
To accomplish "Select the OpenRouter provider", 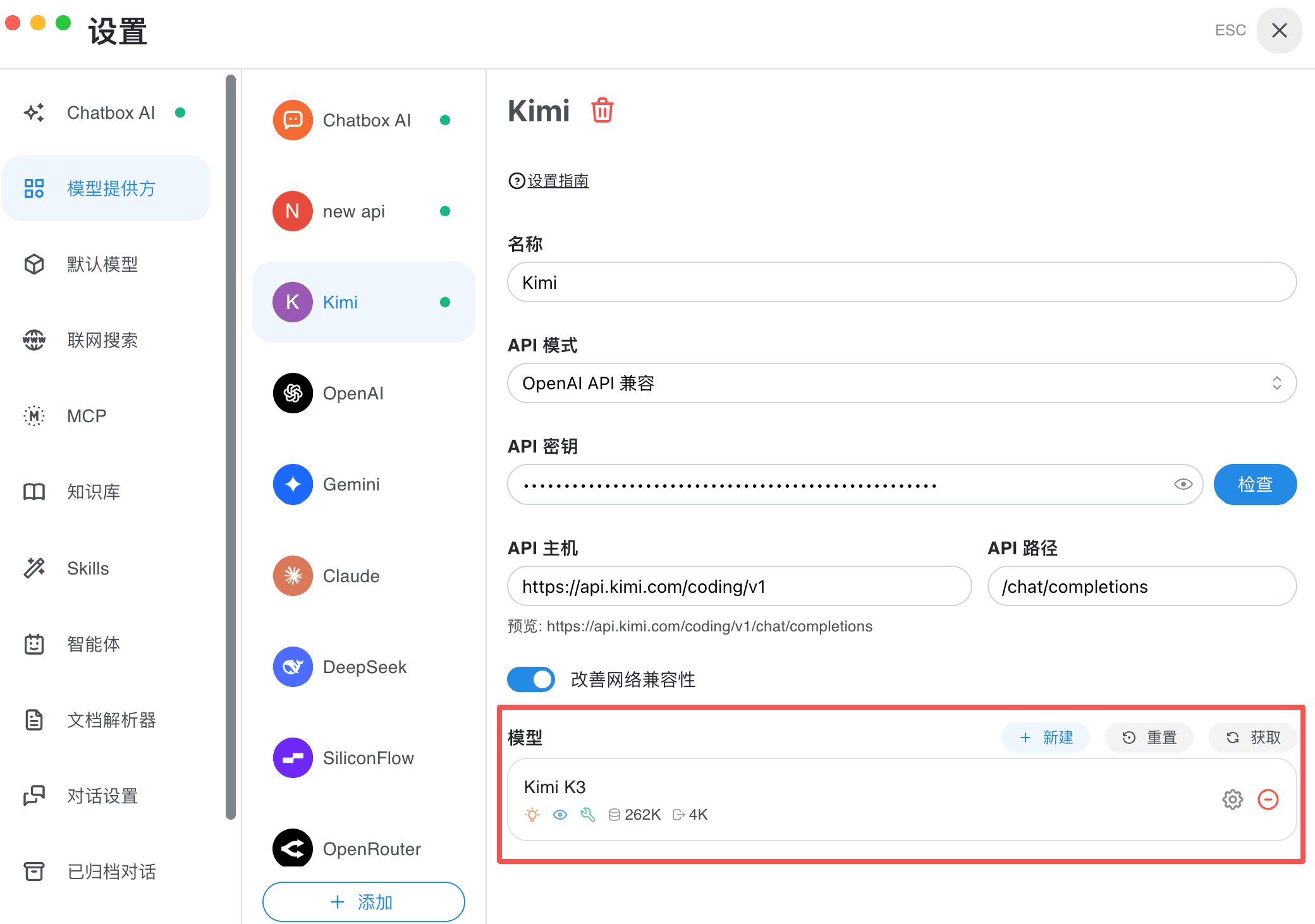I will 364,848.
